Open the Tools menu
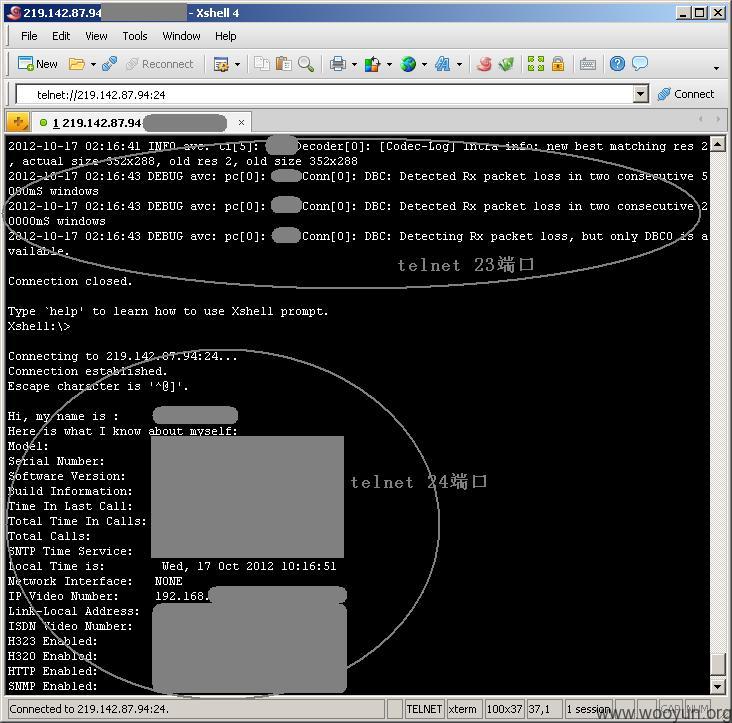732x723 pixels. pyautogui.click(x=134, y=36)
